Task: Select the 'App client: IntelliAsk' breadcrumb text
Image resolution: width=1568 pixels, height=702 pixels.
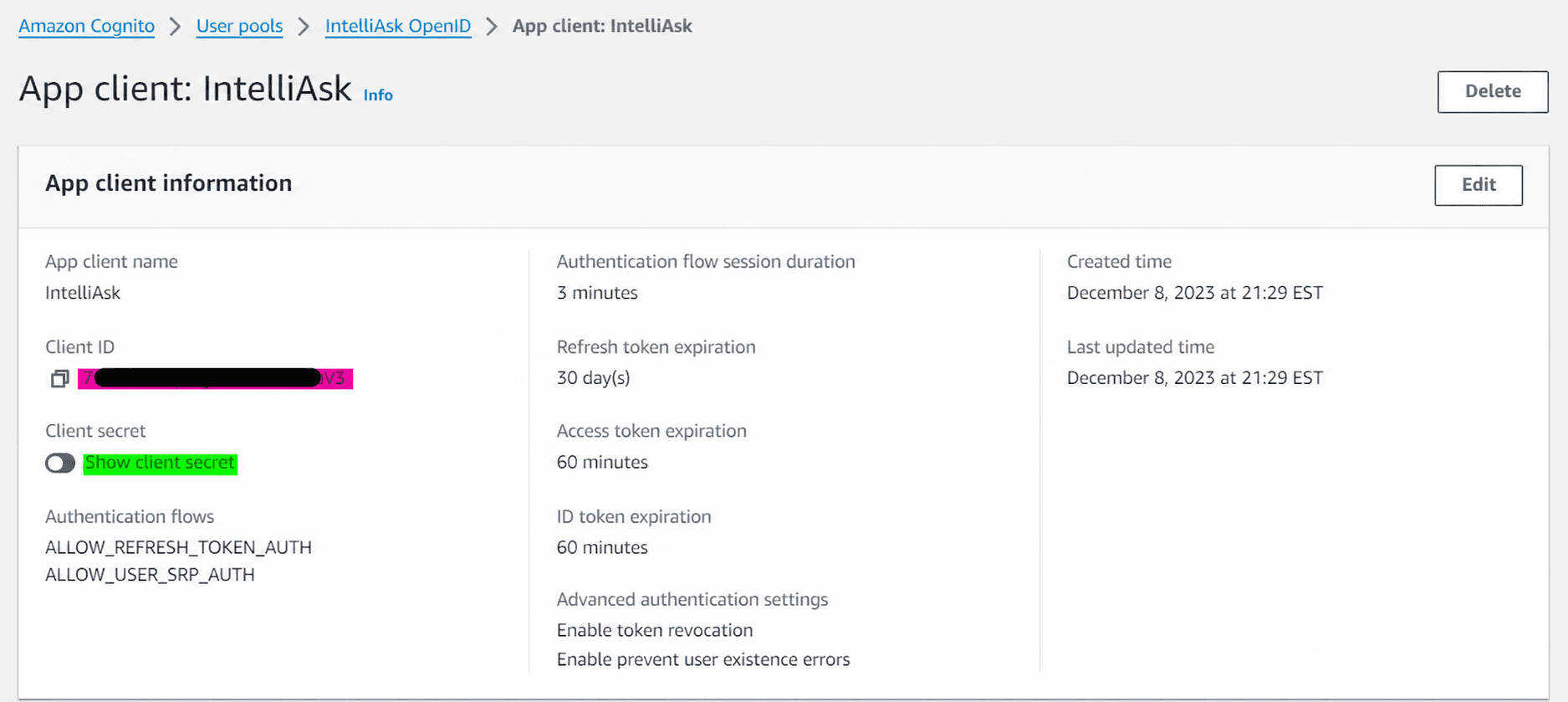Action: click(x=602, y=26)
